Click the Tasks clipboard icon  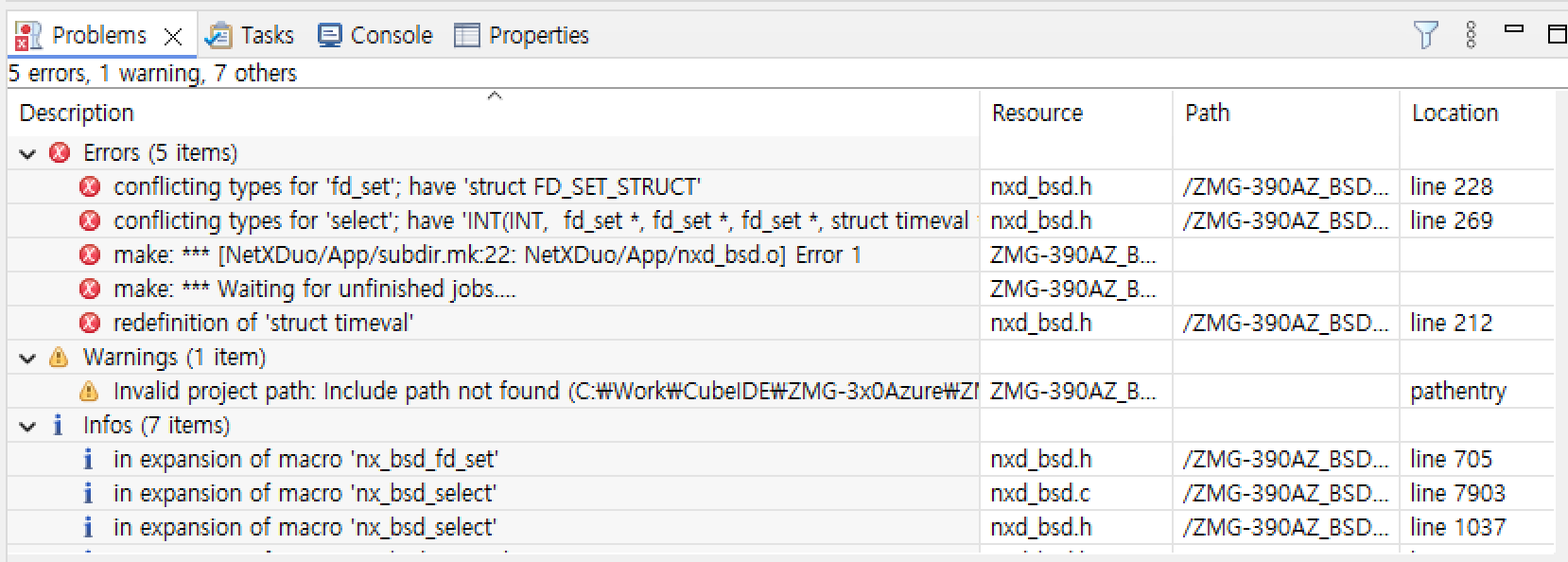pos(218,34)
